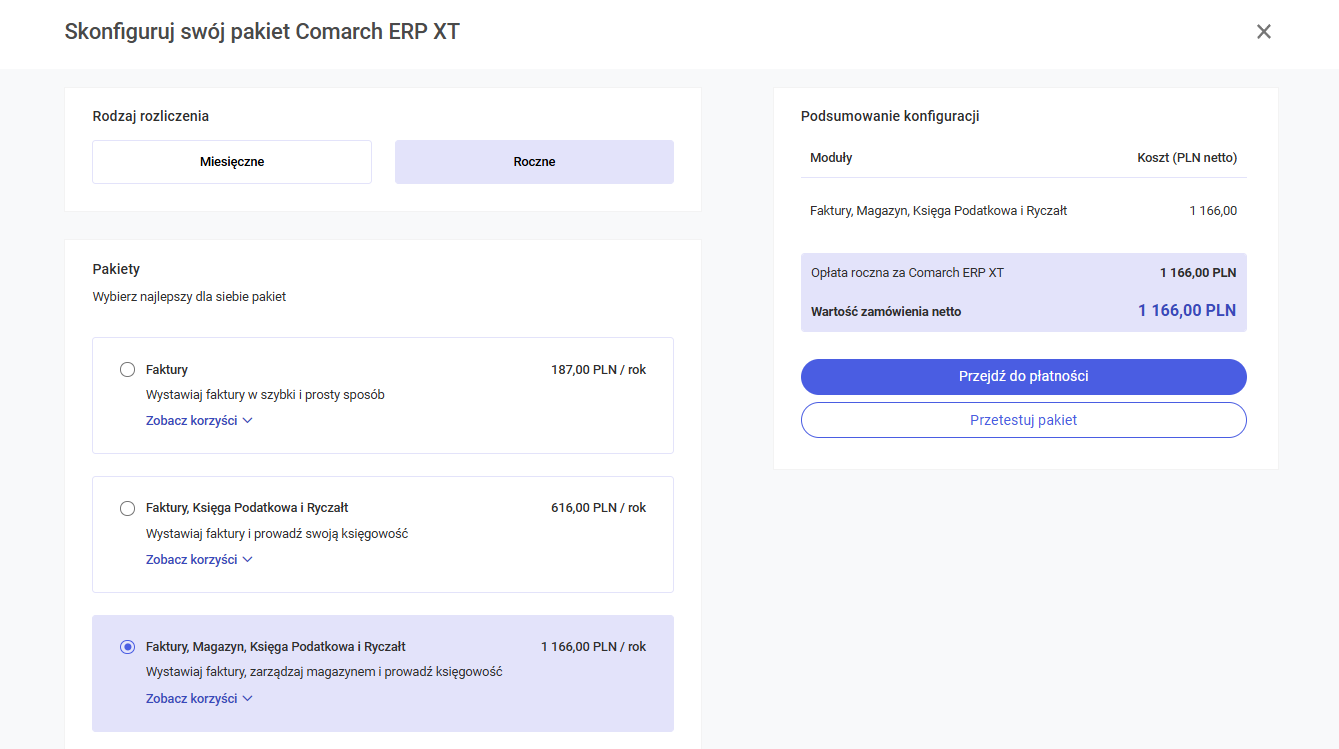The image size is (1339, 749).
Task: Click Zobacz korzyści link under Faktury package
Action: [192, 421]
